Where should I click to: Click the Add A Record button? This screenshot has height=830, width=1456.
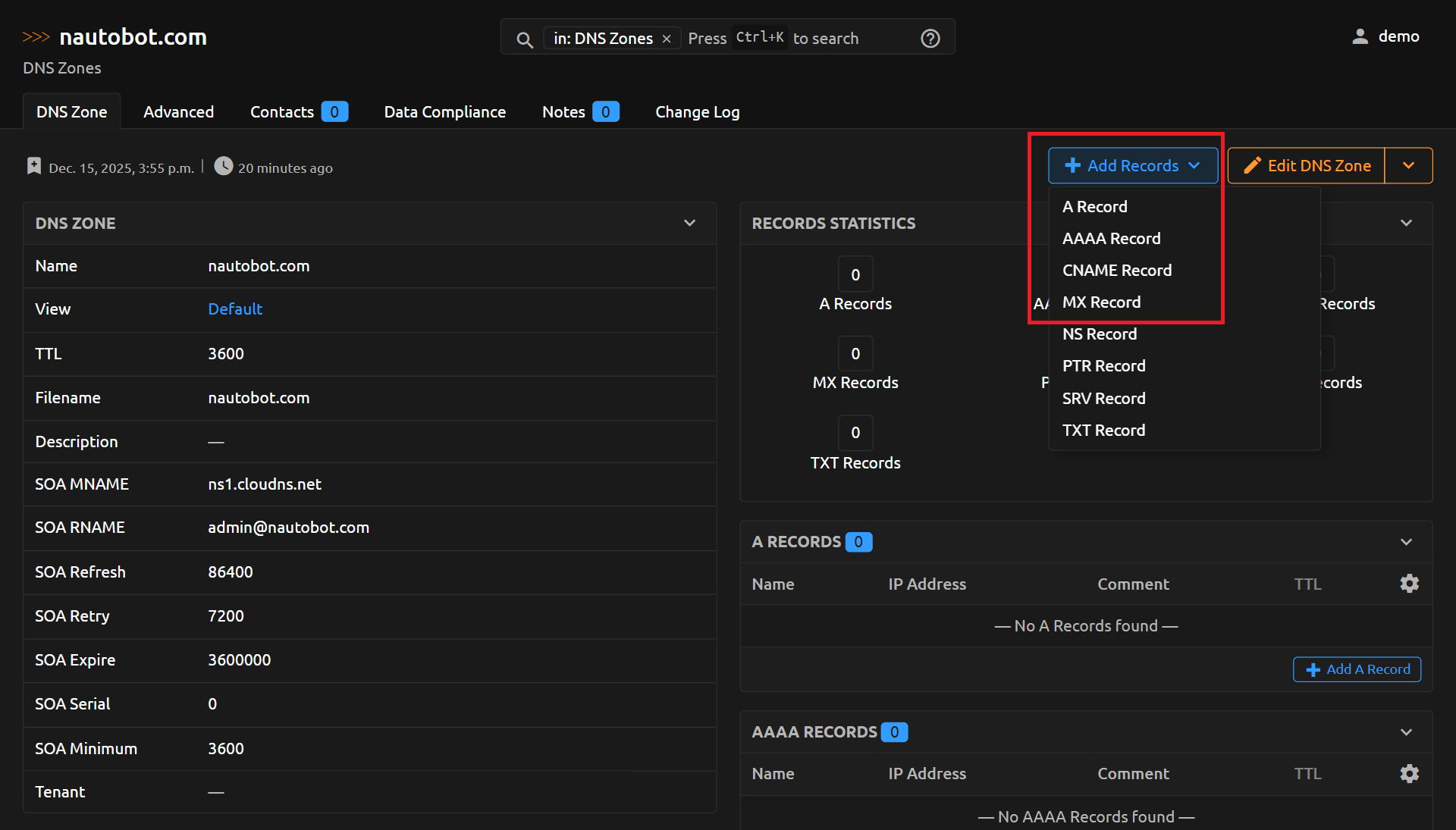click(1357, 669)
